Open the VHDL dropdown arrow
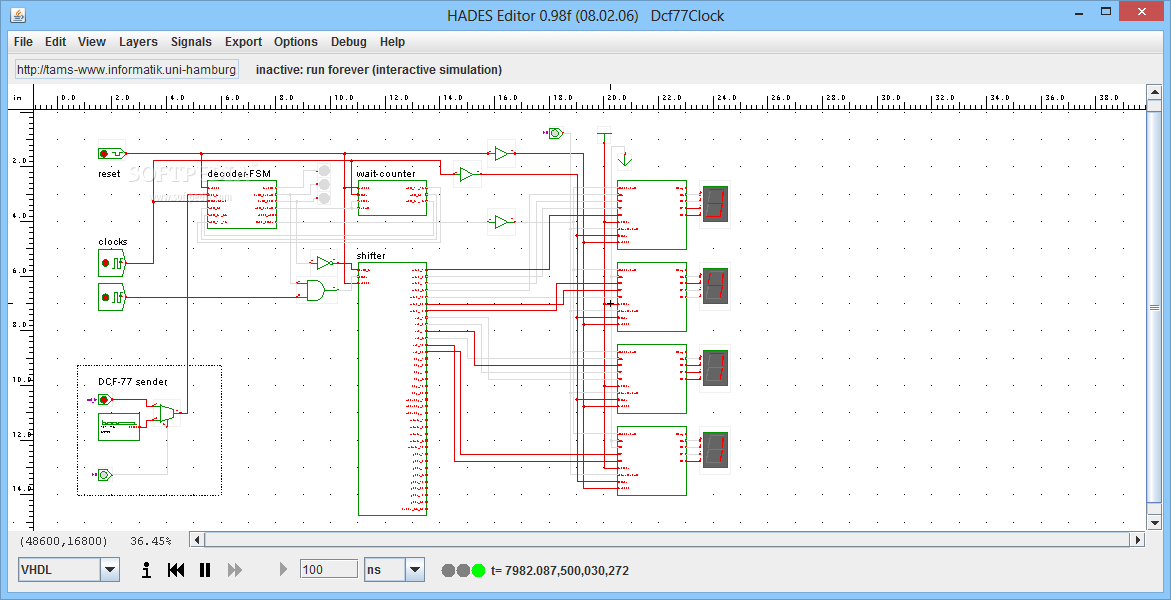1171x600 pixels. click(x=110, y=570)
